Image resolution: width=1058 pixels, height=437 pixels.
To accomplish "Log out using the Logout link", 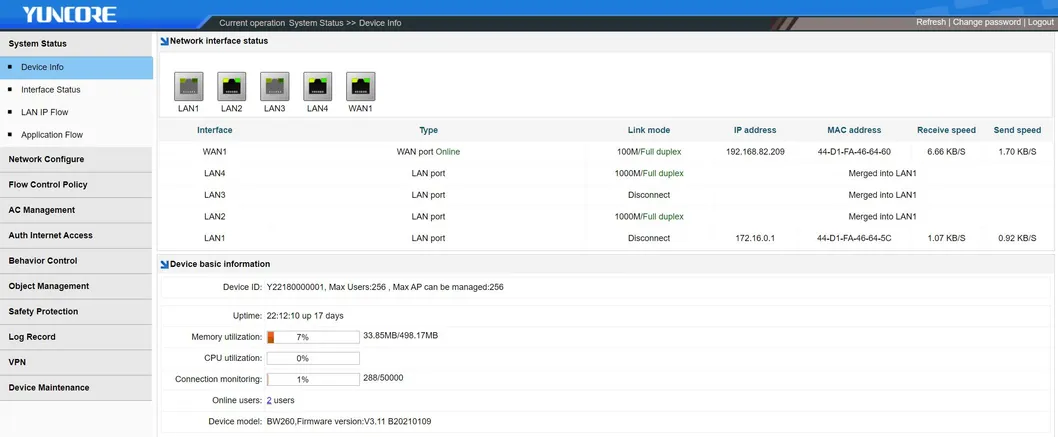I will tap(1040, 22).
